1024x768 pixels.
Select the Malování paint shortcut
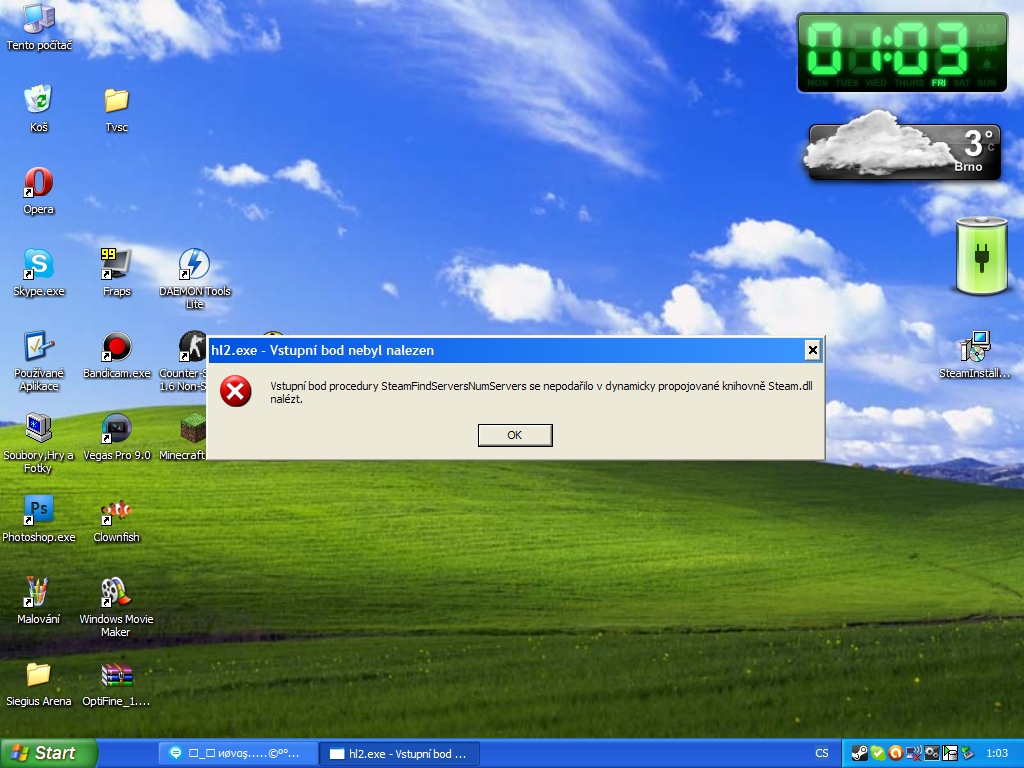[39, 601]
